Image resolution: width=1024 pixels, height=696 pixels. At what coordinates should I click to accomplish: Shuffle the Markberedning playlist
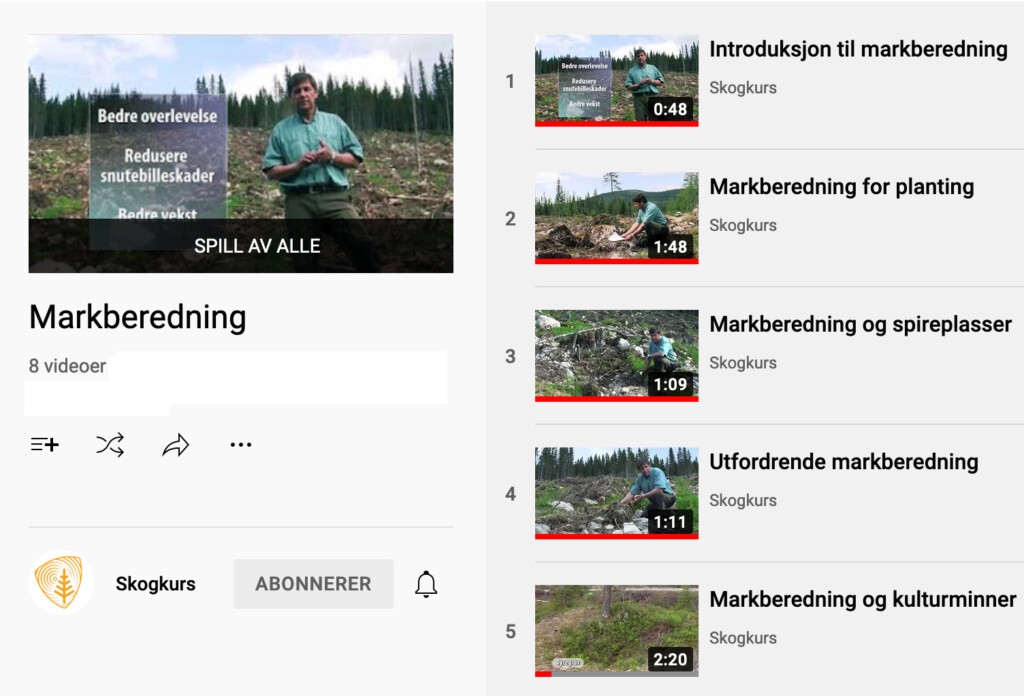pos(110,445)
